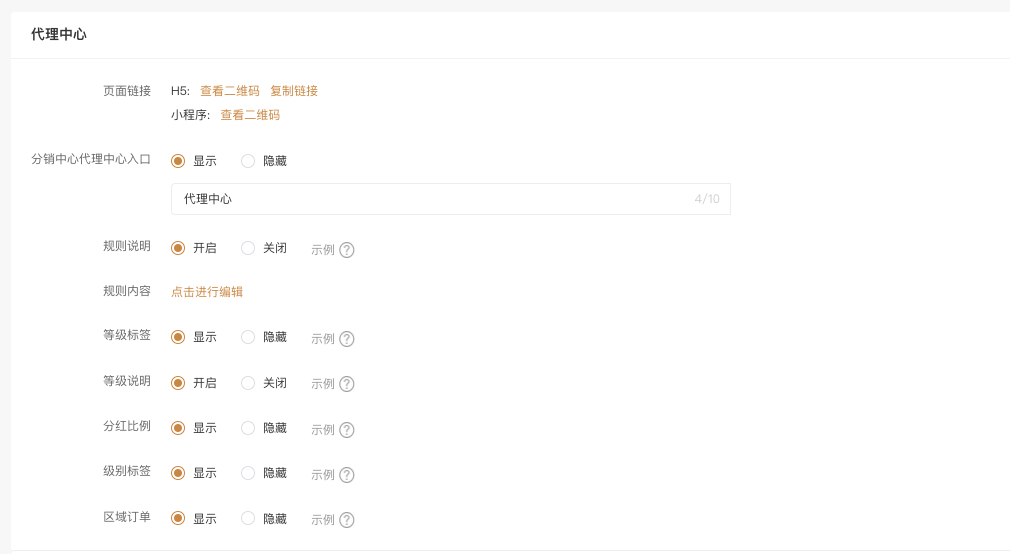Click help icon beside 规则说明 示例
This screenshot has width=1010, height=554.
tap(347, 250)
